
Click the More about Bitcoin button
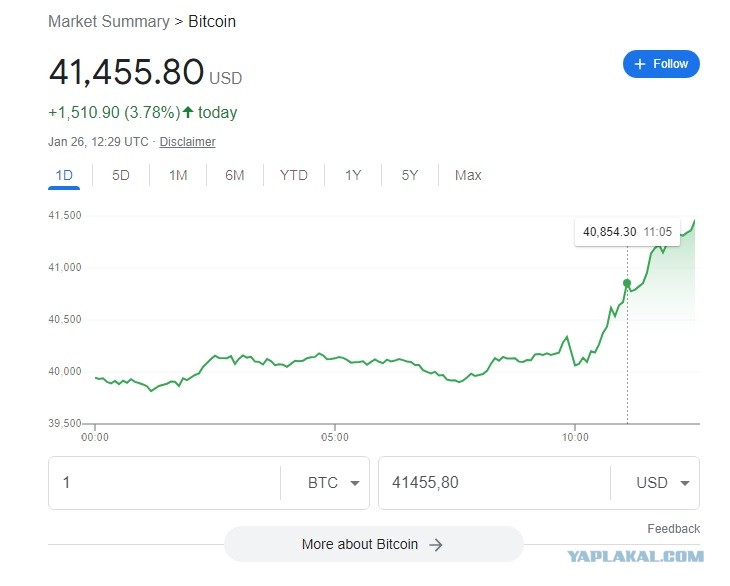tap(374, 544)
